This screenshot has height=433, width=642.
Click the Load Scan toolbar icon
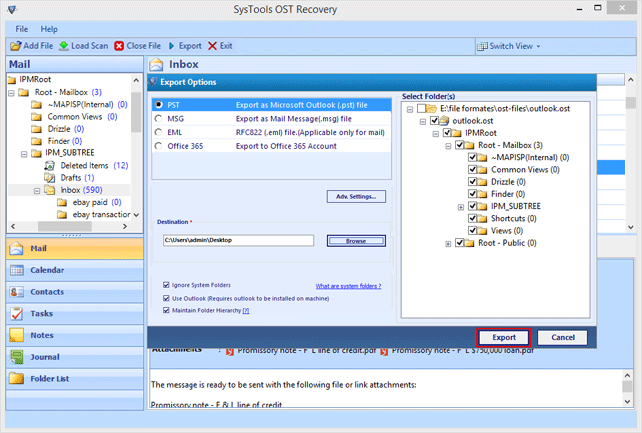coord(64,46)
